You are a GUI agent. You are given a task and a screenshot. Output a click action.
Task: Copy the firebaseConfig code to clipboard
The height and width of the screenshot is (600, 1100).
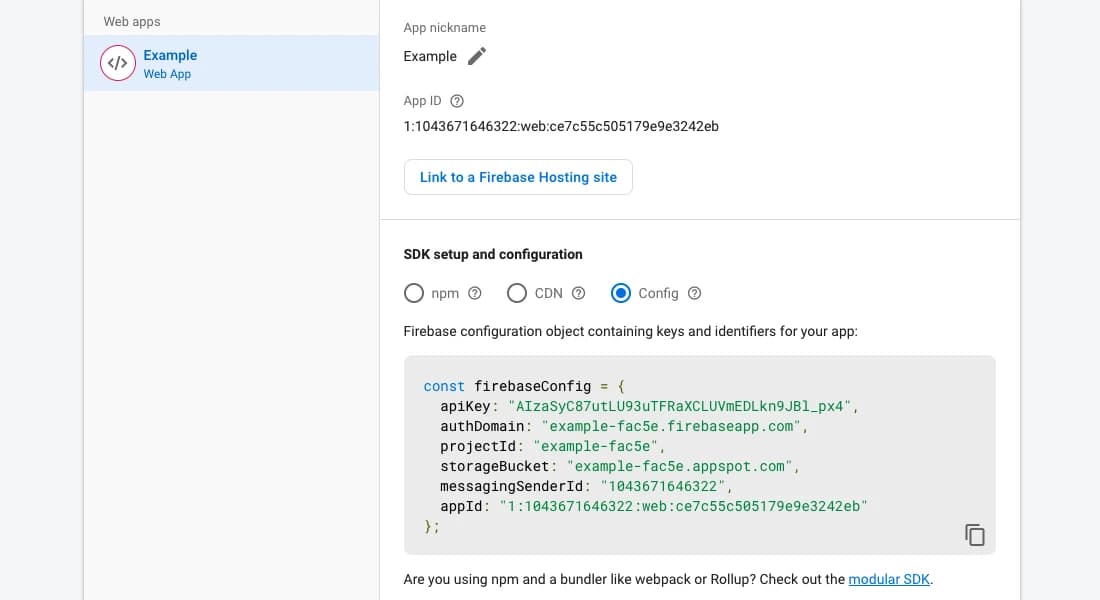(x=974, y=535)
